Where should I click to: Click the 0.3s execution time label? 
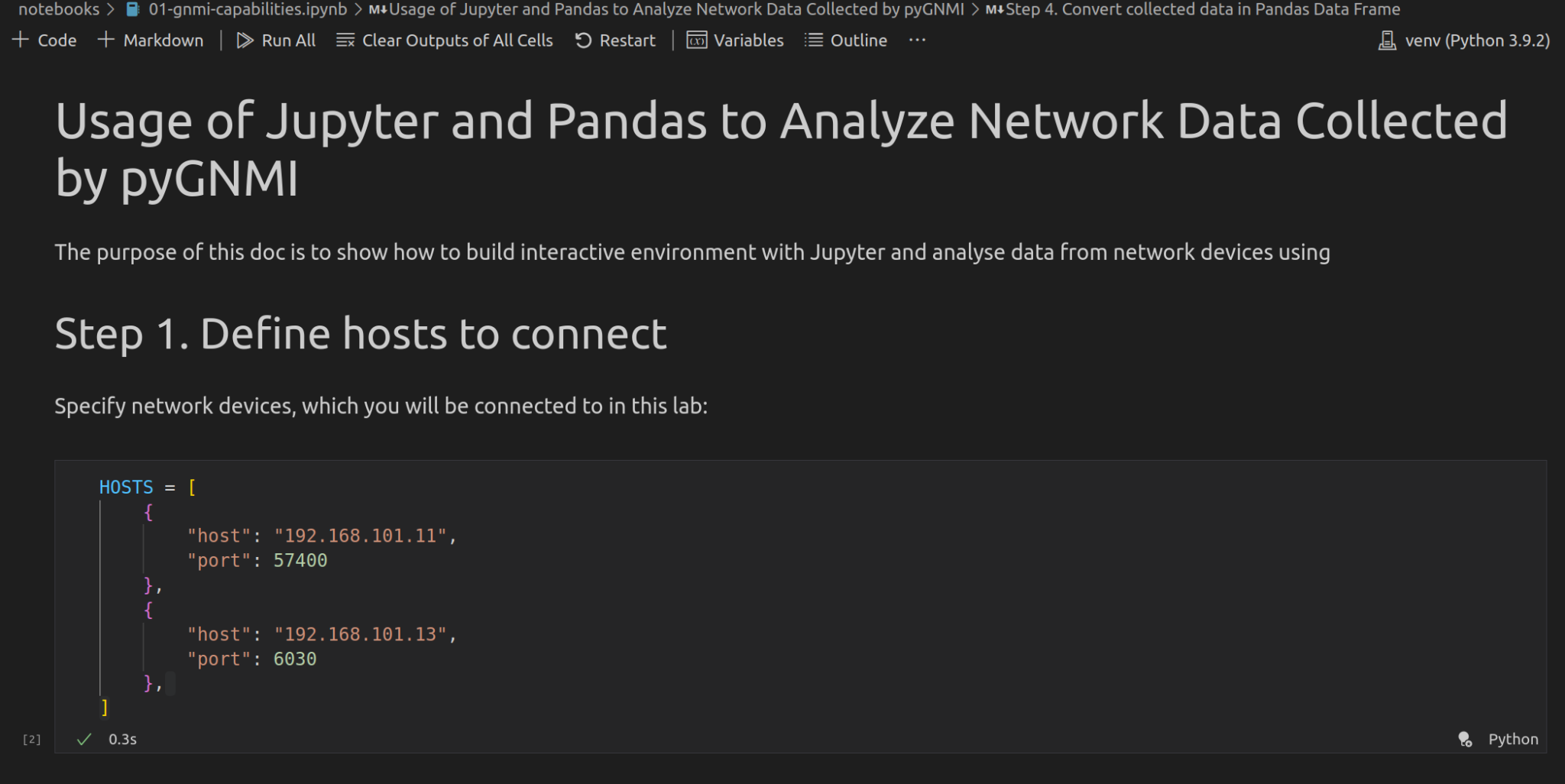tap(122, 739)
